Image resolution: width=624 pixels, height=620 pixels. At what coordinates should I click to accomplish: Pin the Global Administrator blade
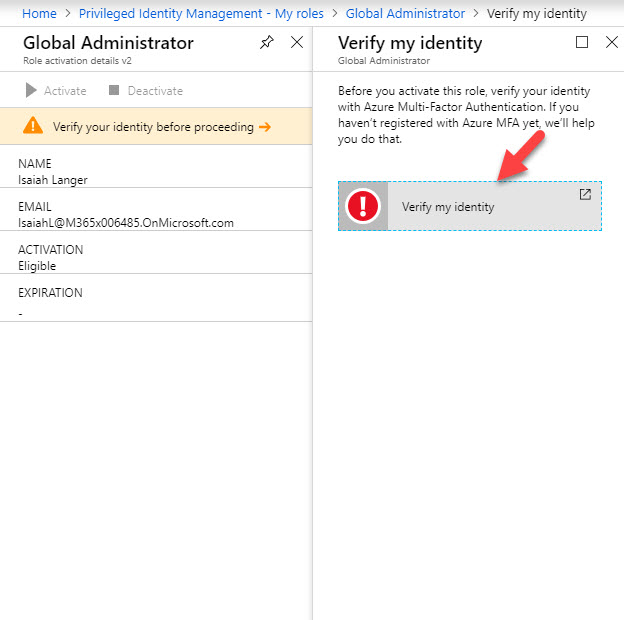(x=267, y=42)
